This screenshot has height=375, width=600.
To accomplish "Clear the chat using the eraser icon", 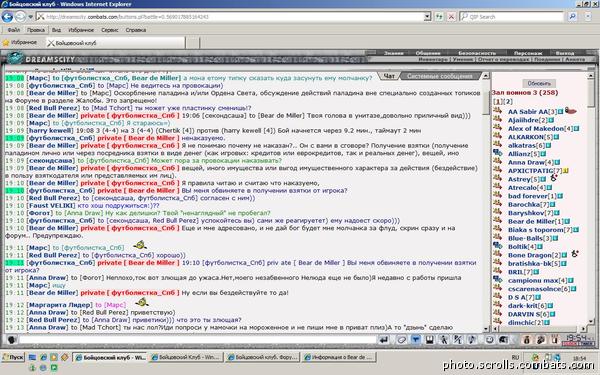I will point(401,340).
